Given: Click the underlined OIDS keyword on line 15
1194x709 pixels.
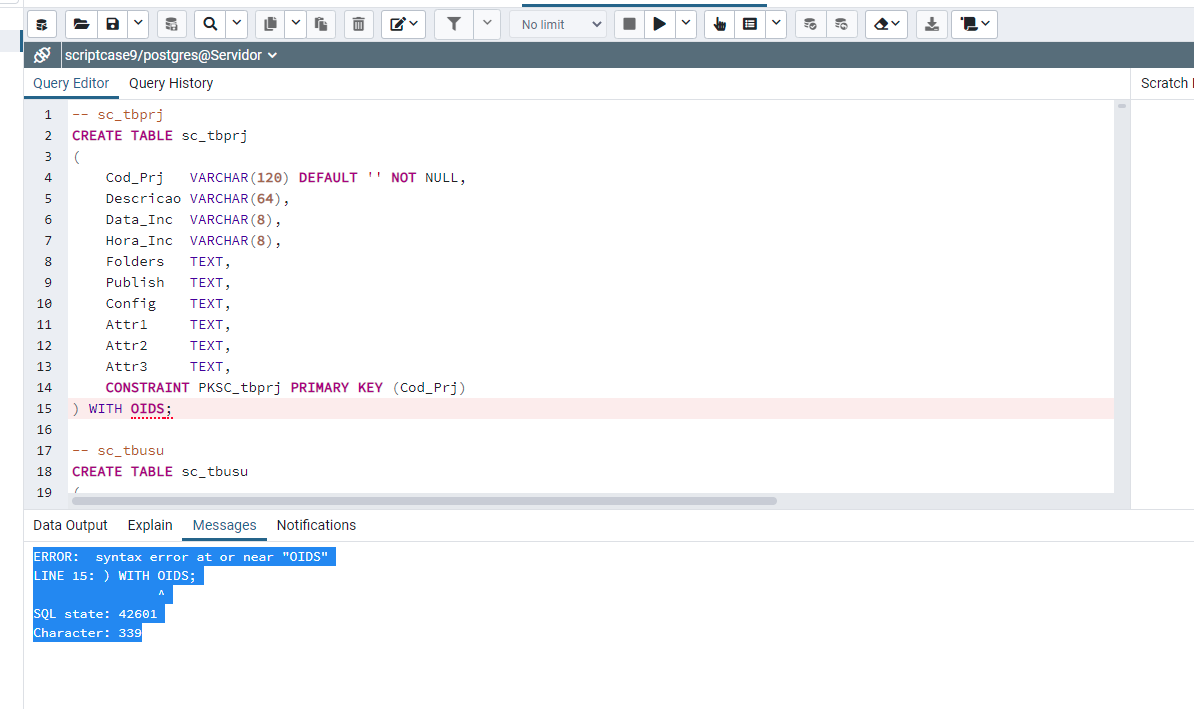Looking at the screenshot, I should (x=147, y=408).
